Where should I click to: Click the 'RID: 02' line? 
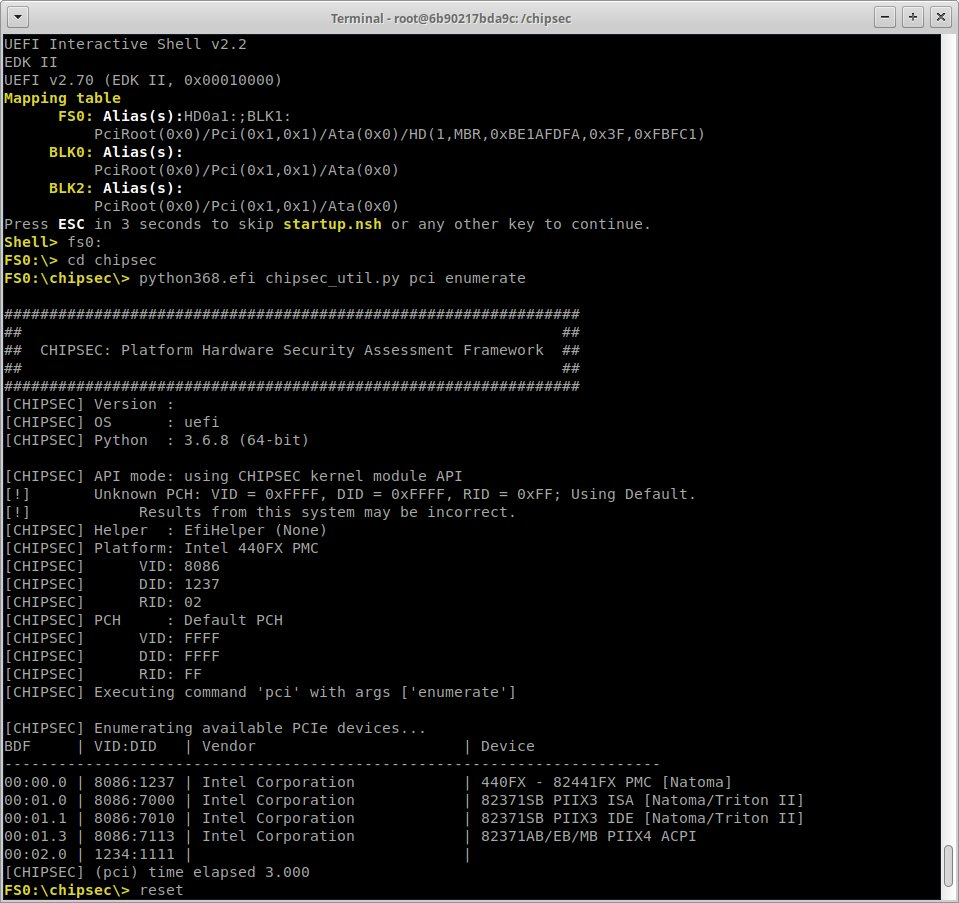coord(103,603)
